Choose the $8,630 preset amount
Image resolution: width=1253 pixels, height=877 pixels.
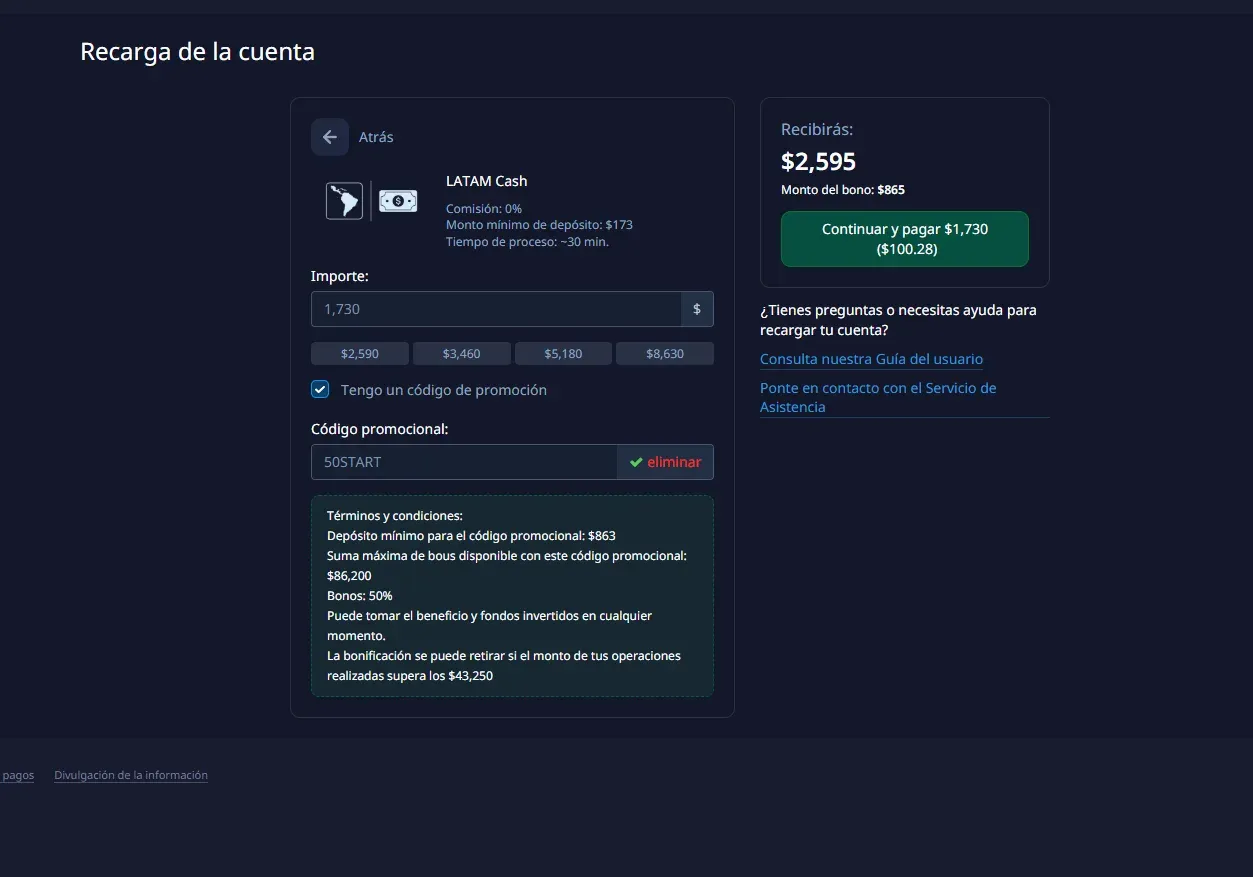(x=665, y=354)
